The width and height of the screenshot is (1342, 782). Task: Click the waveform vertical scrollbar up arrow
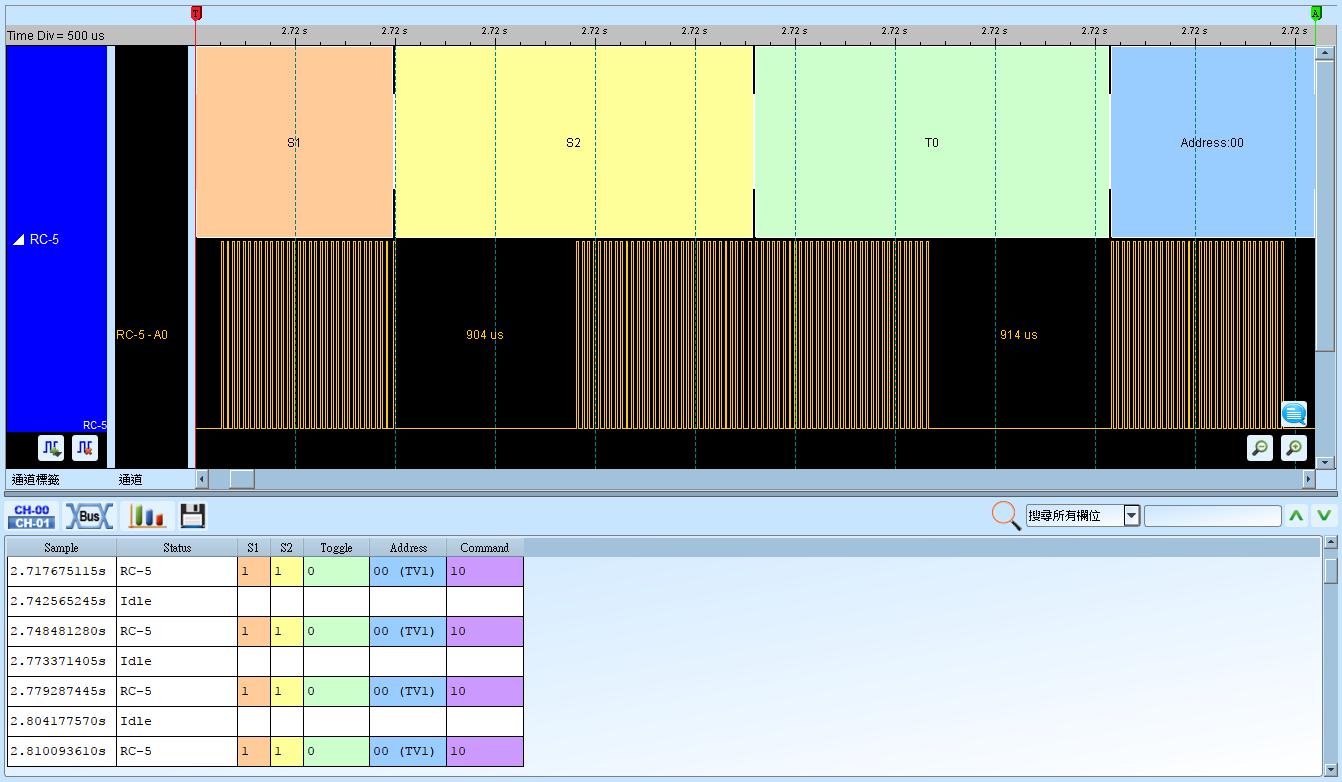coord(1326,53)
